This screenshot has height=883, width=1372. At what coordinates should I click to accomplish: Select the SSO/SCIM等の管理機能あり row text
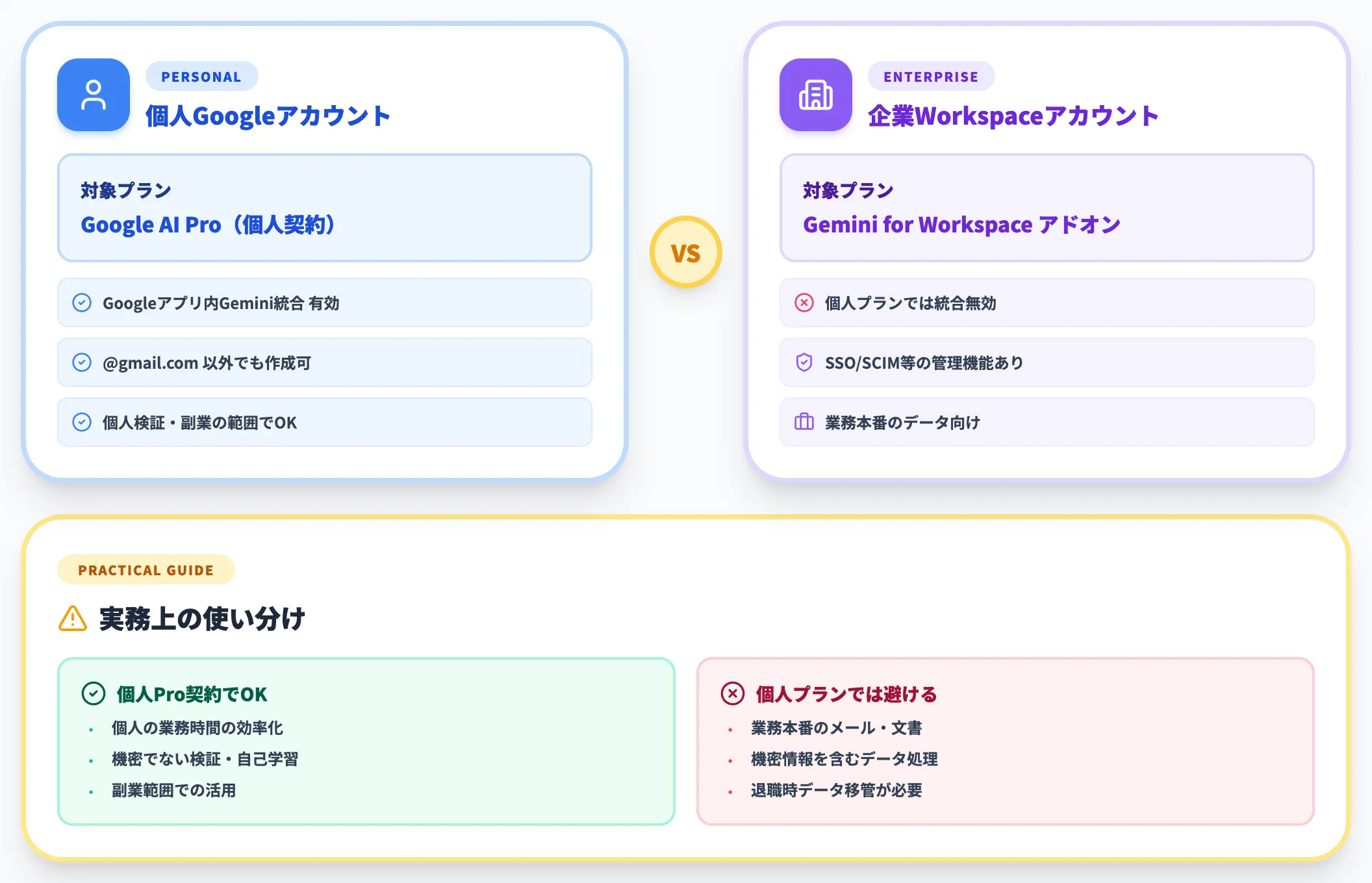pyautogui.click(x=924, y=363)
